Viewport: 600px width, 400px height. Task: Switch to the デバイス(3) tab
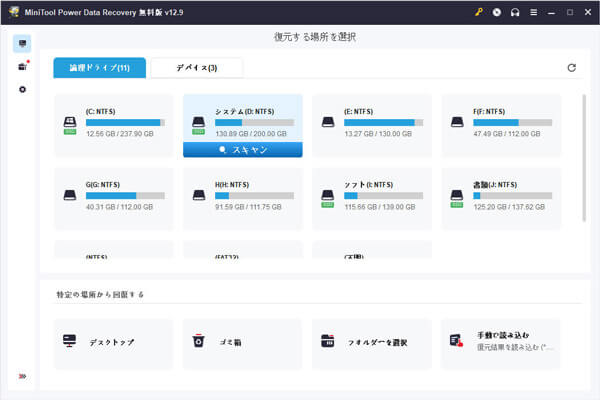(x=197, y=68)
